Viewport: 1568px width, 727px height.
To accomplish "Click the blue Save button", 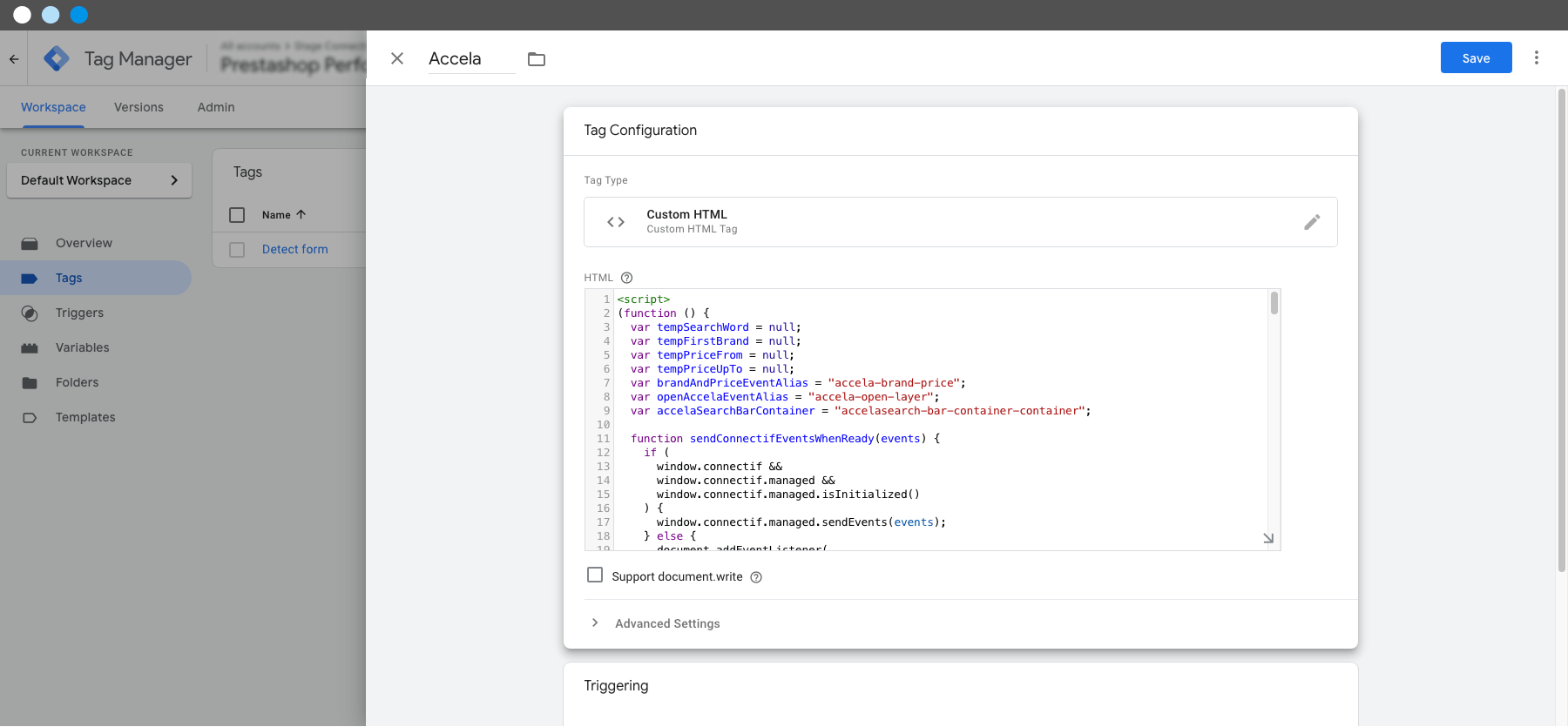I will [x=1476, y=57].
